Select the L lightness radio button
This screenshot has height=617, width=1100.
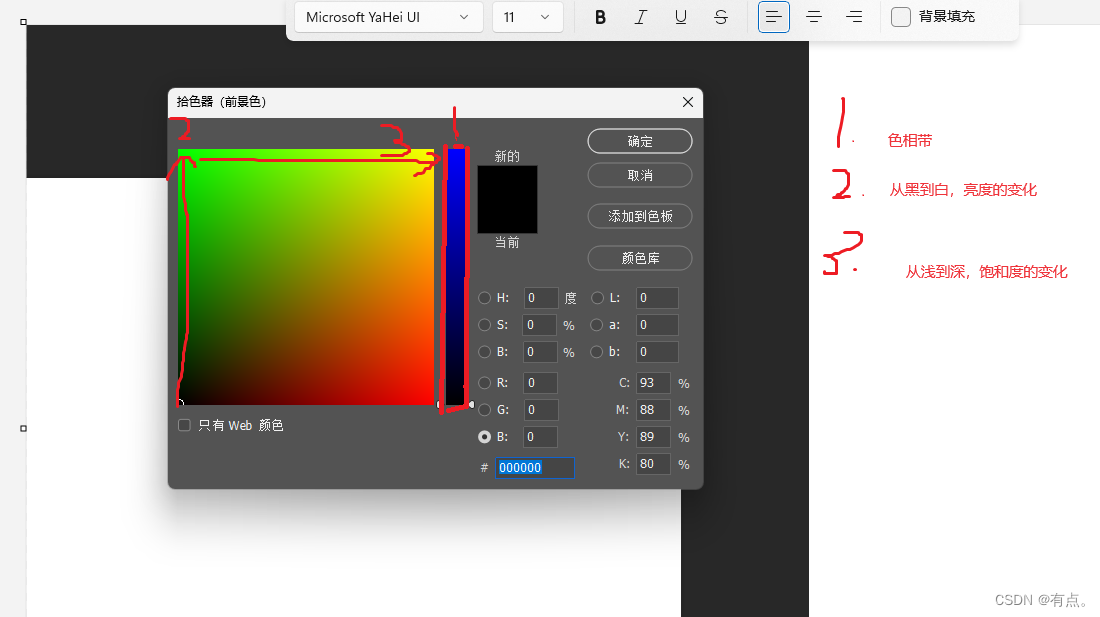(597, 298)
